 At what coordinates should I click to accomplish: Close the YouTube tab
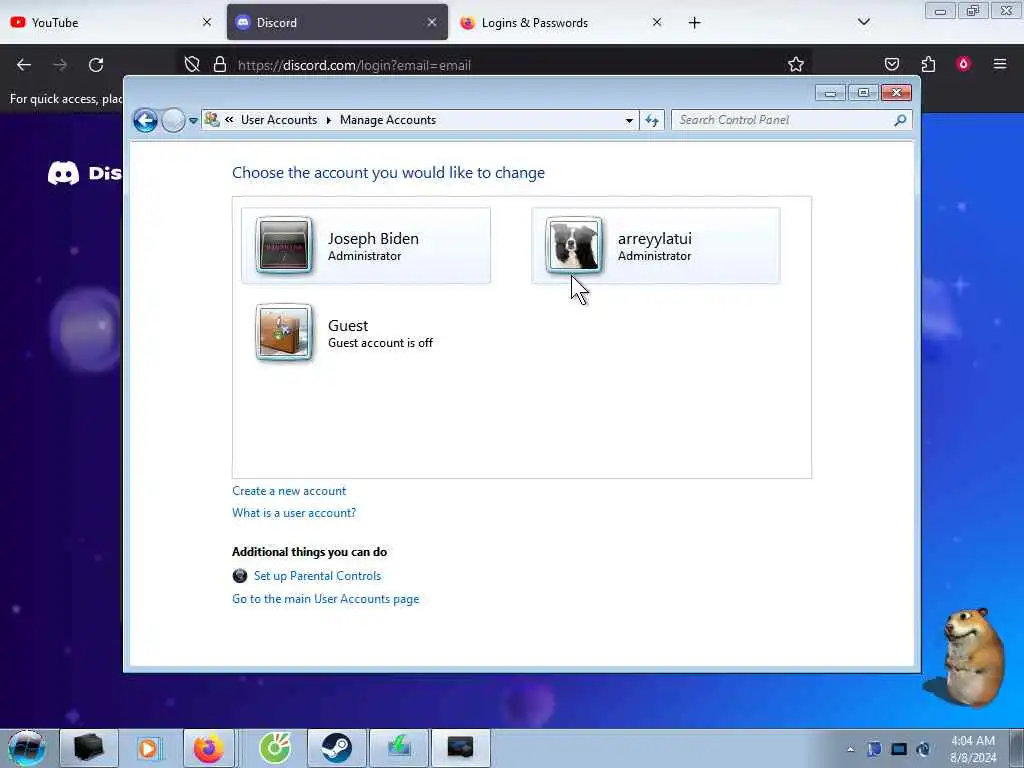point(207,22)
